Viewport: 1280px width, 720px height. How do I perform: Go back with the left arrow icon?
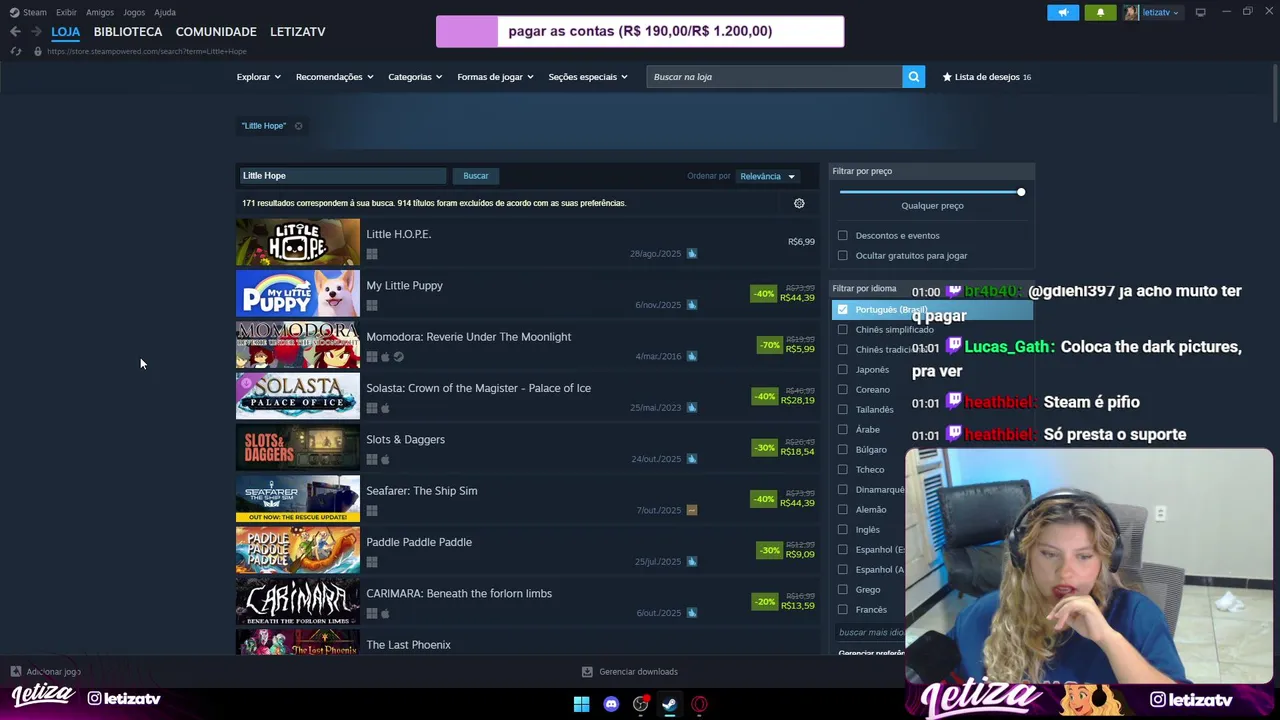[x=15, y=32]
